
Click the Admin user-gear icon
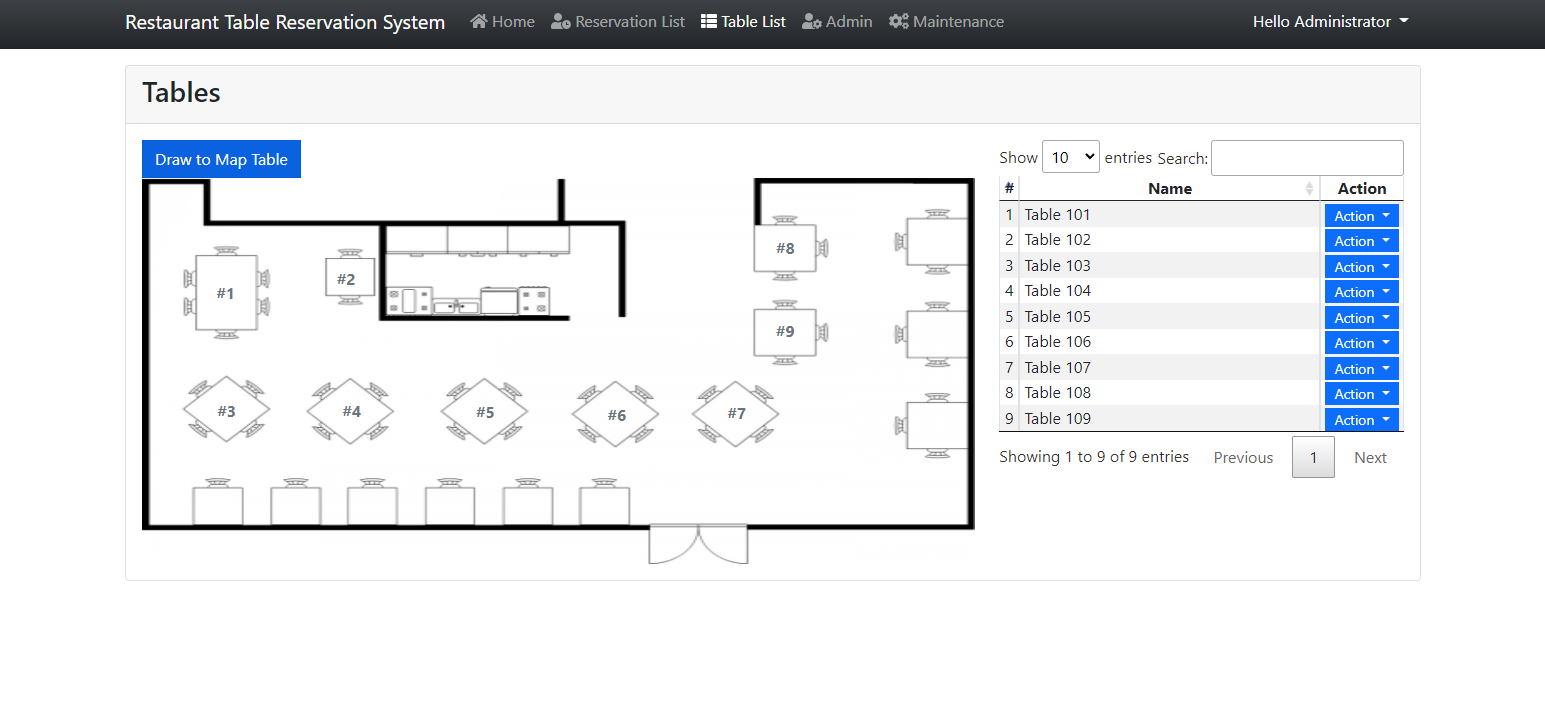click(x=810, y=21)
